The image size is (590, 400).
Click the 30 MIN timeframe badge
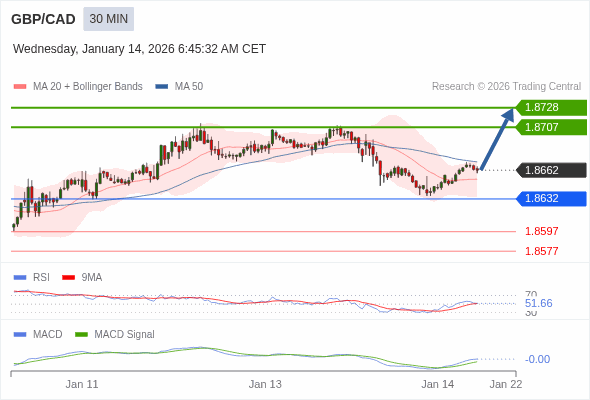point(108,19)
